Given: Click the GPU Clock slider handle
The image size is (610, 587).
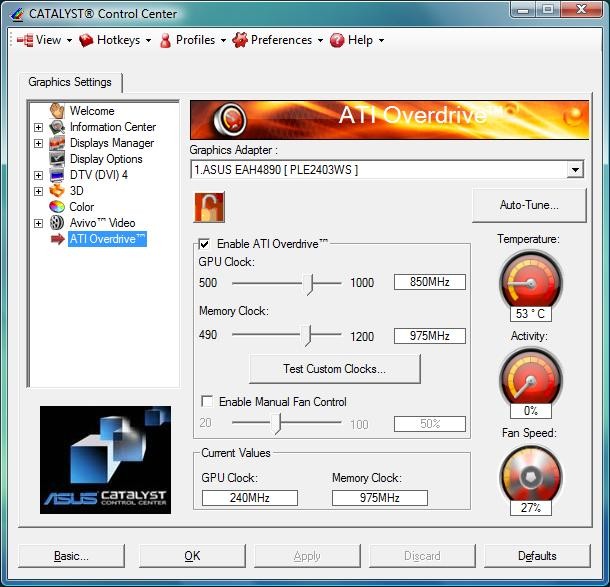Looking at the screenshot, I should (x=309, y=283).
